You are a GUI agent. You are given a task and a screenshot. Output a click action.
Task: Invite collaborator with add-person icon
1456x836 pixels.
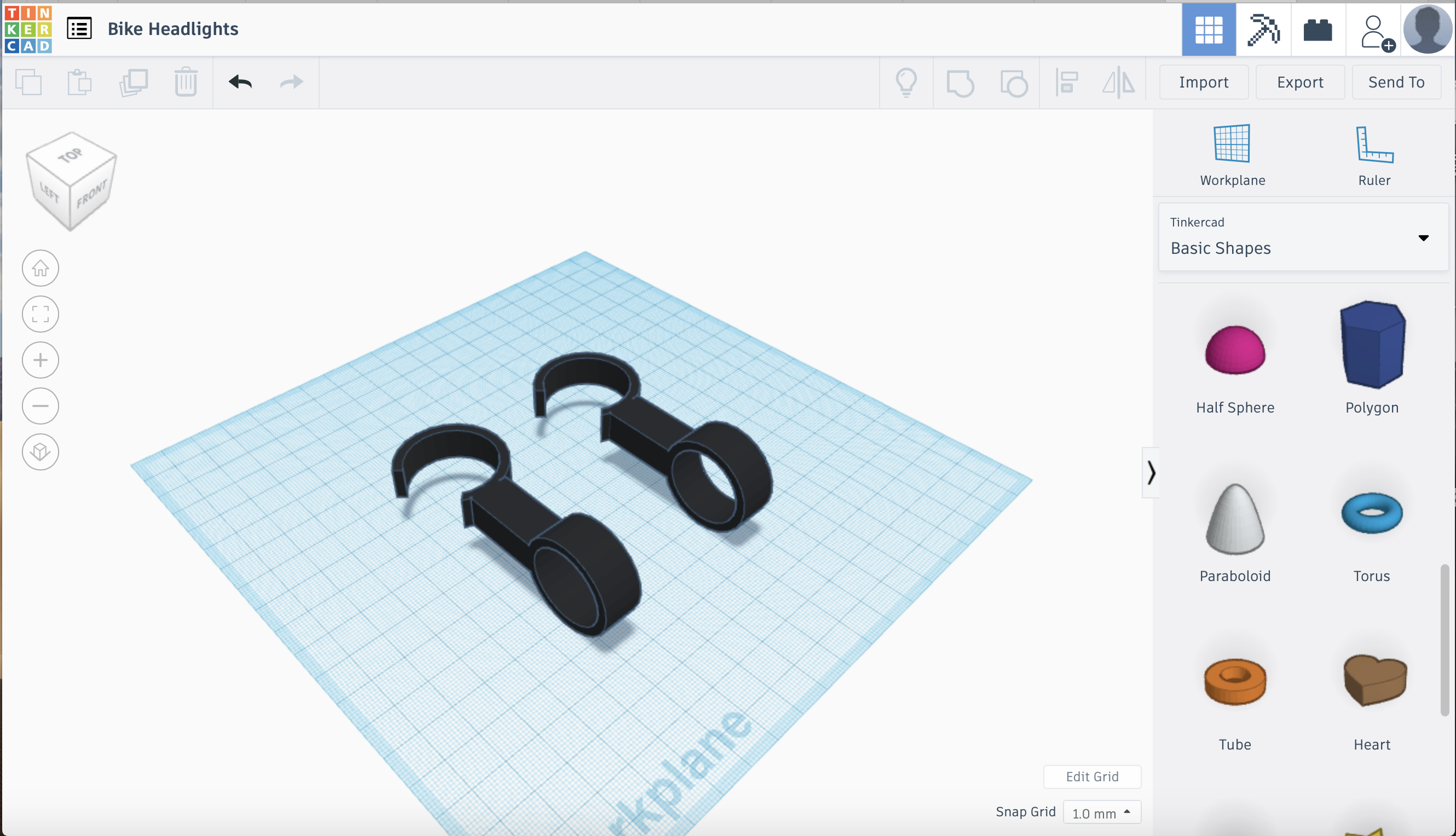(x=1377, y=33)
